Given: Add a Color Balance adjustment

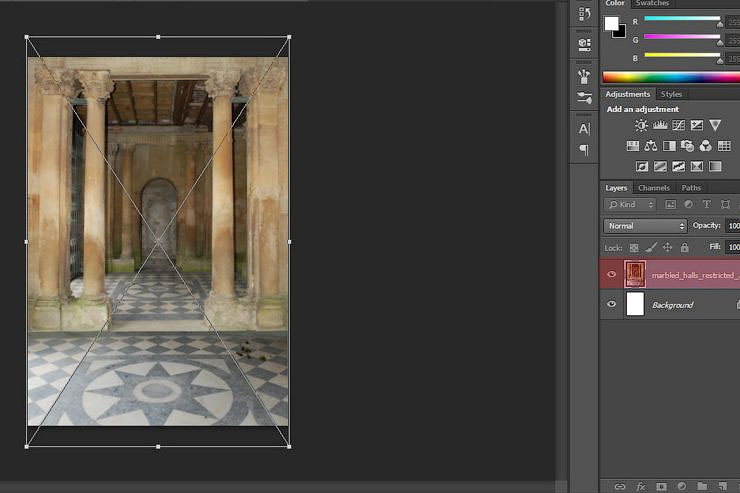Looking at the screenshot, I should [x=651, y=146].
